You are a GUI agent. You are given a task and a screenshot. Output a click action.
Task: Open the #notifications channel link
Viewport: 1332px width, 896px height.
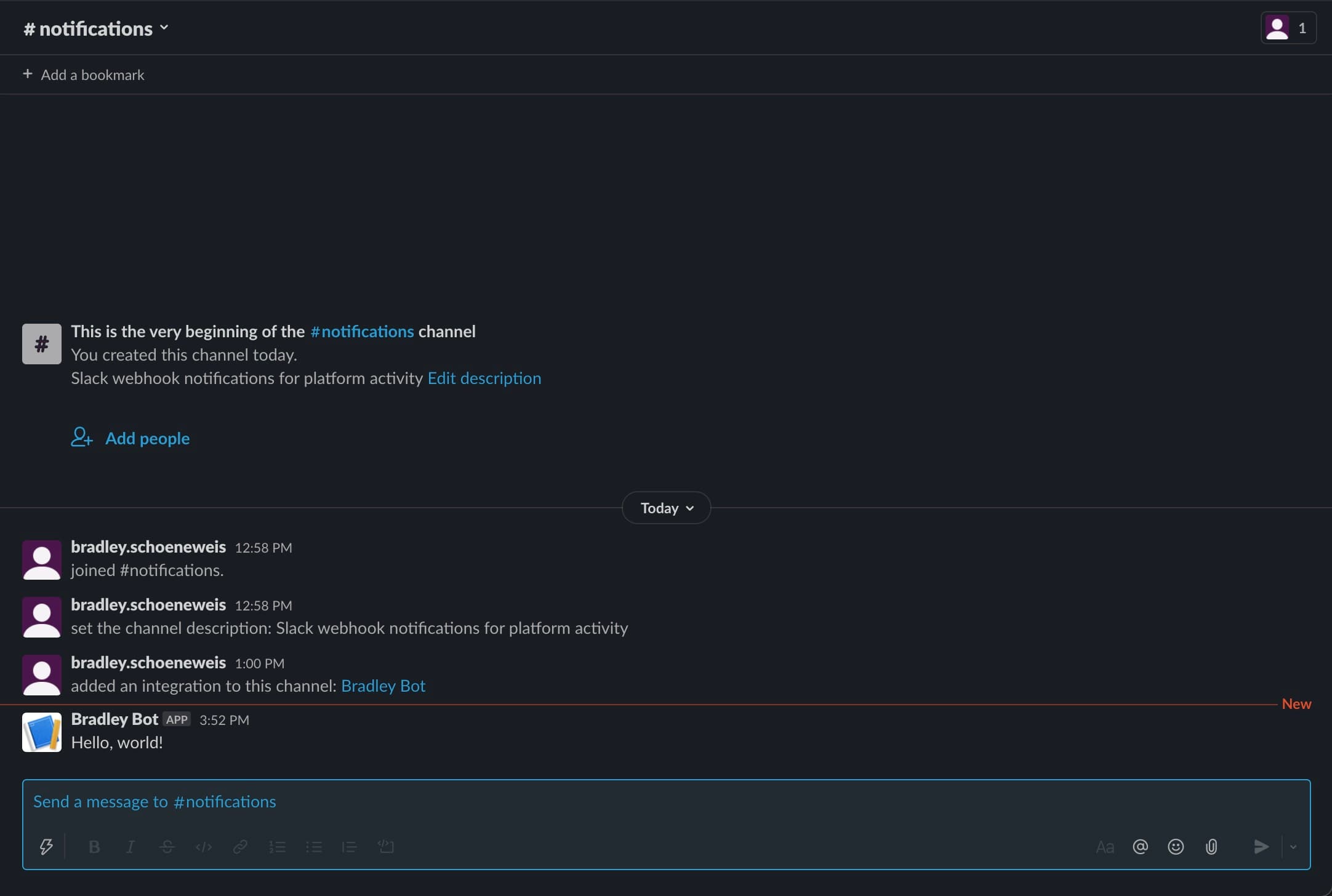362,331
